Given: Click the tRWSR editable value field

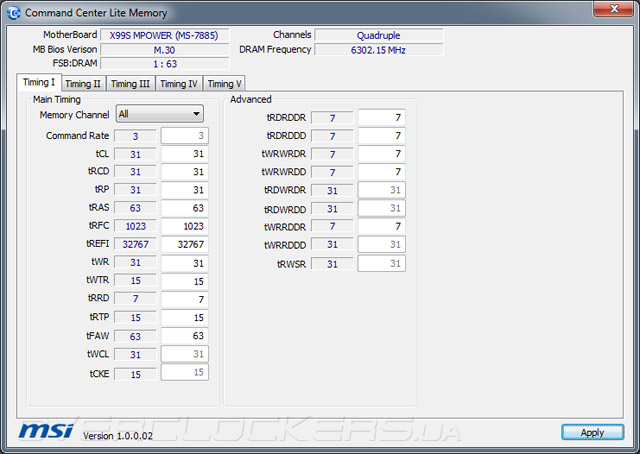Looking at the screenshot, I should 381,263.
